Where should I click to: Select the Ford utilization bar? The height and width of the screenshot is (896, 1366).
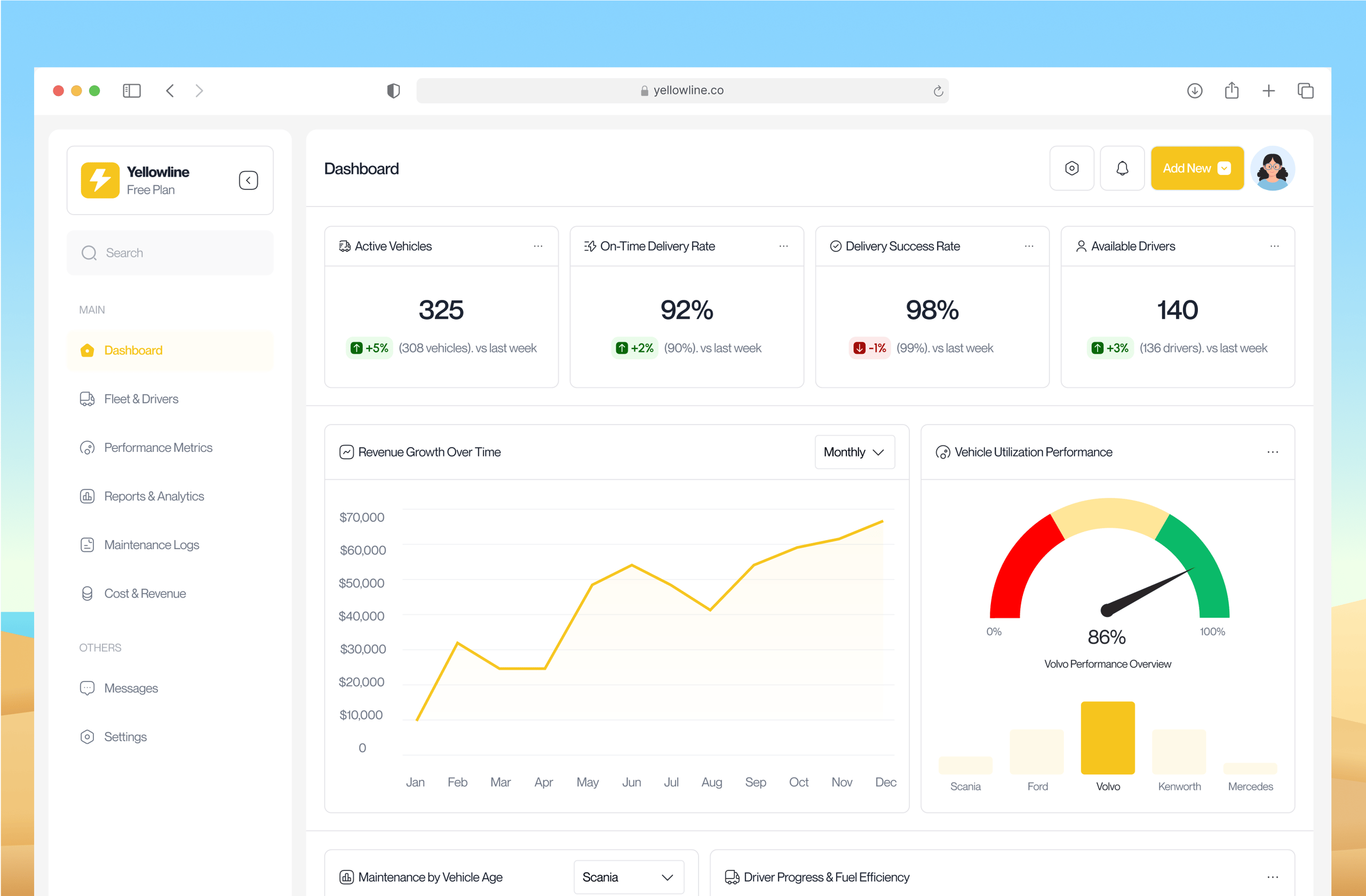pyautogui.click(x=1037, y=752)
